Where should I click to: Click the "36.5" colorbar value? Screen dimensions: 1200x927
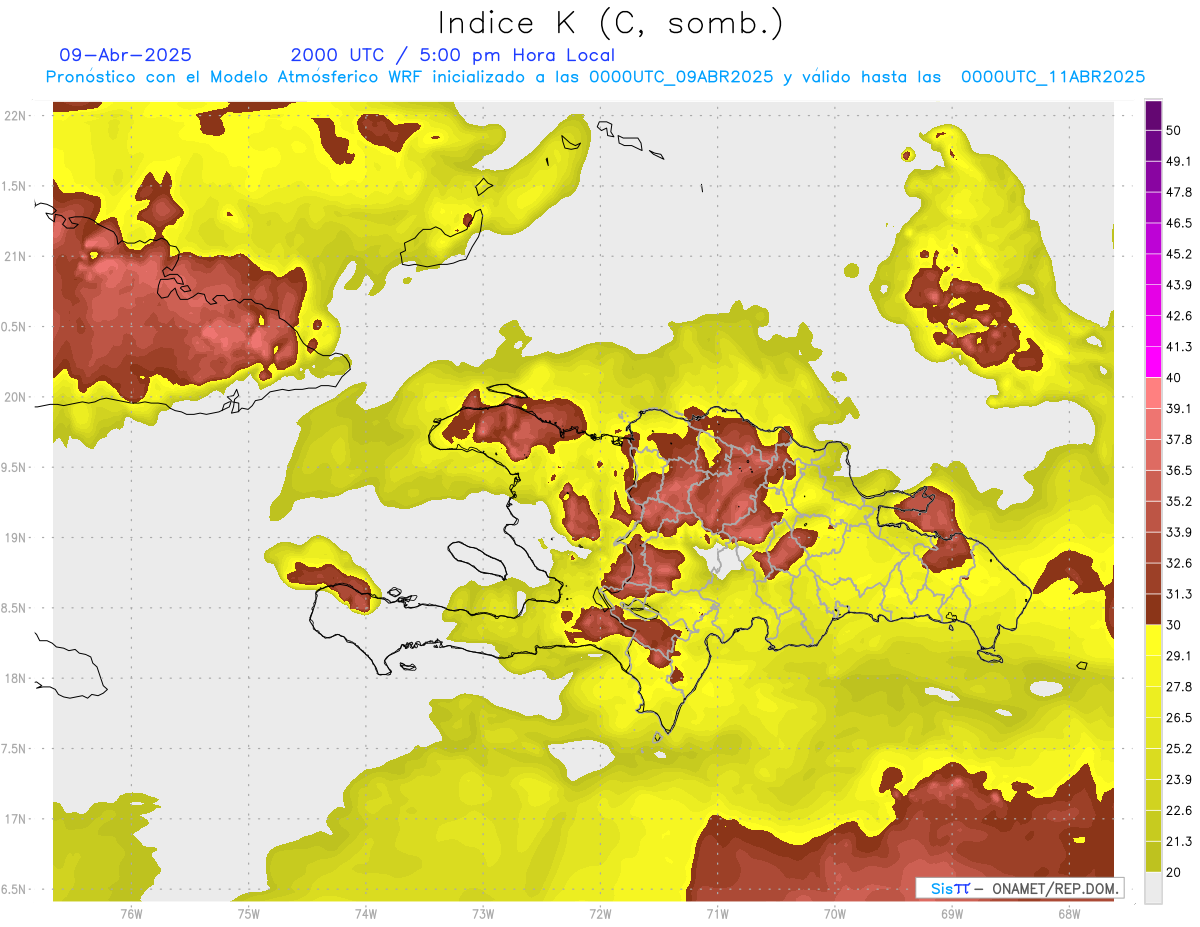(1179, 470)
